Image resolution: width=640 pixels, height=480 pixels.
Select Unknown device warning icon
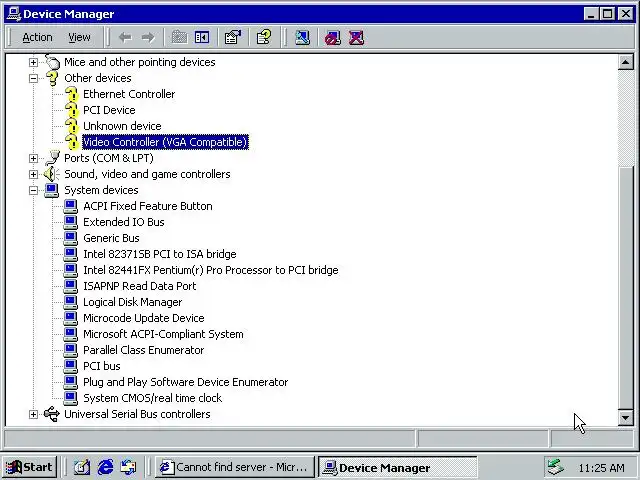pyautogui.click(x=72, y=126)
